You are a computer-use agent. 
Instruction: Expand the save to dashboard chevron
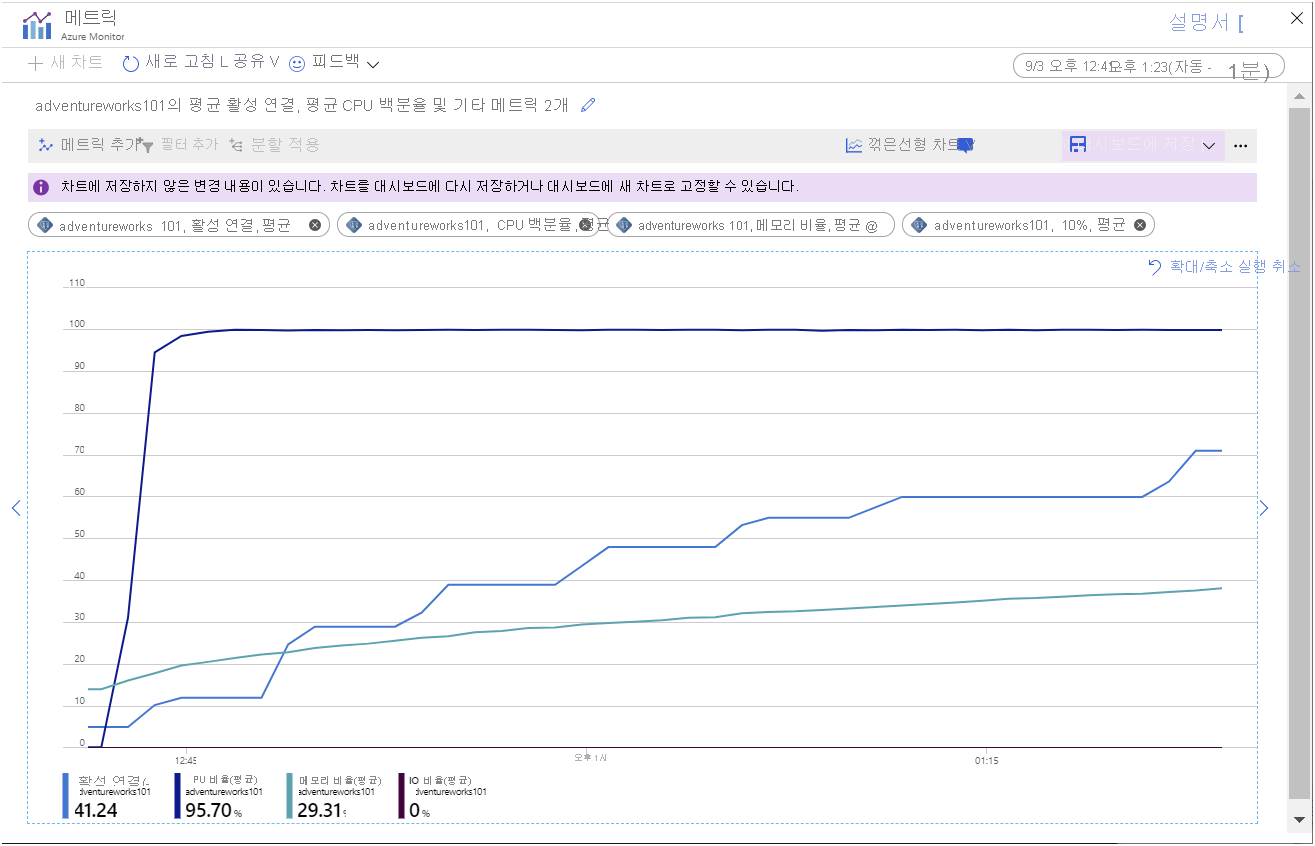pyautogui.click(x=1209, y=146)
